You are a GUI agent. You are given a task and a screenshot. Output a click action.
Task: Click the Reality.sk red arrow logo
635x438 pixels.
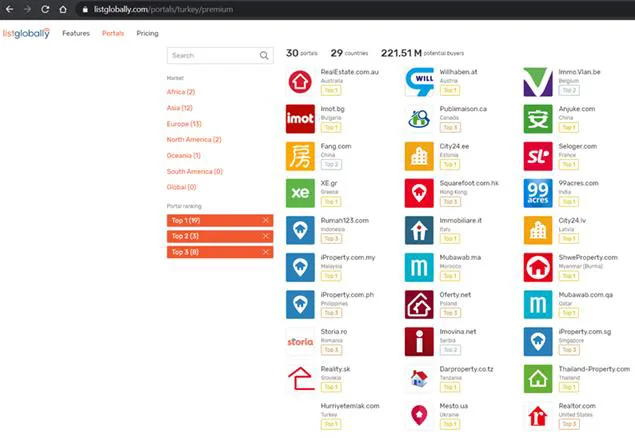300,378
